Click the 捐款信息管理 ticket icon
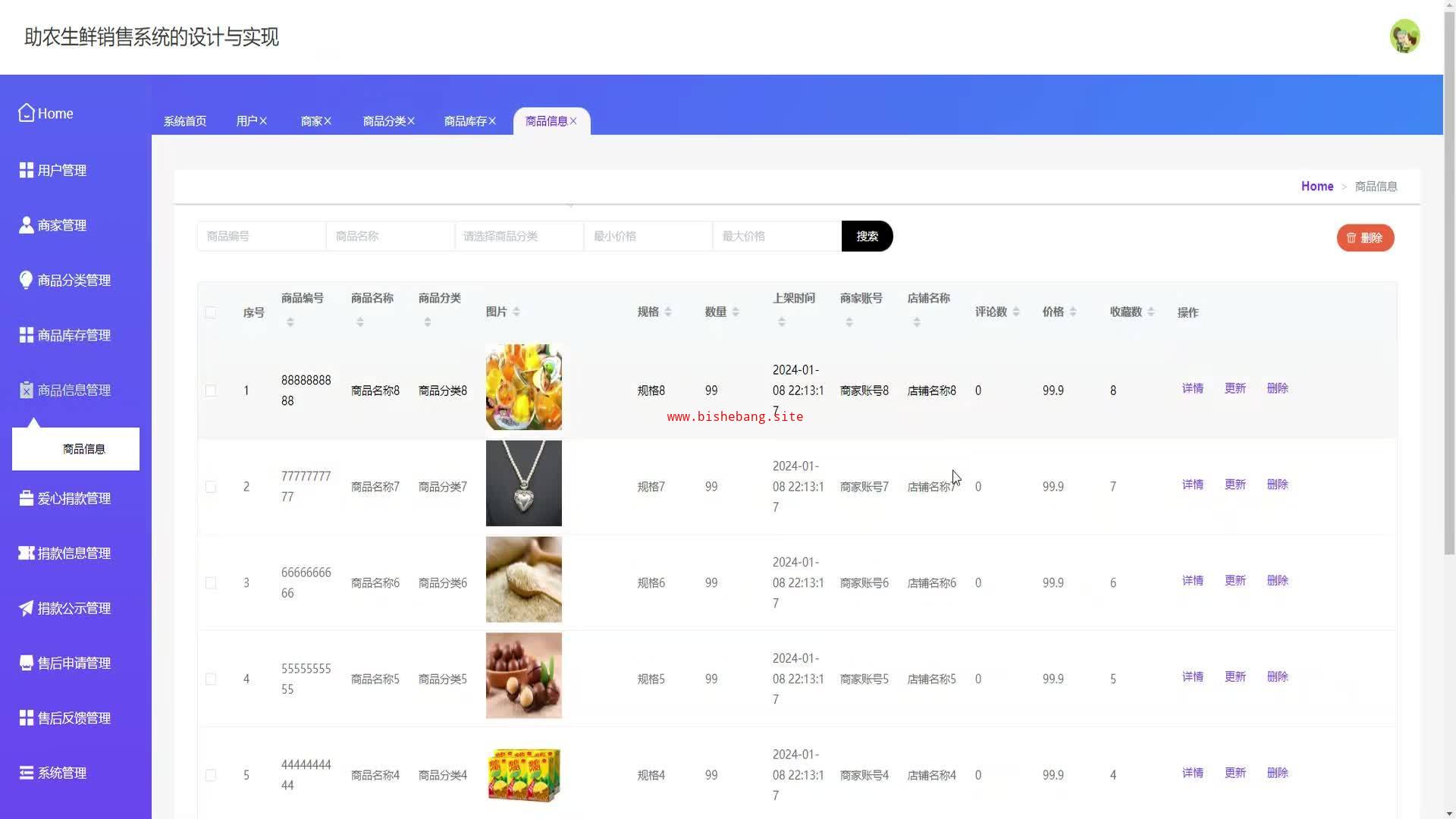The width and height of the screenshot is (1456, 819). point(27,554)
